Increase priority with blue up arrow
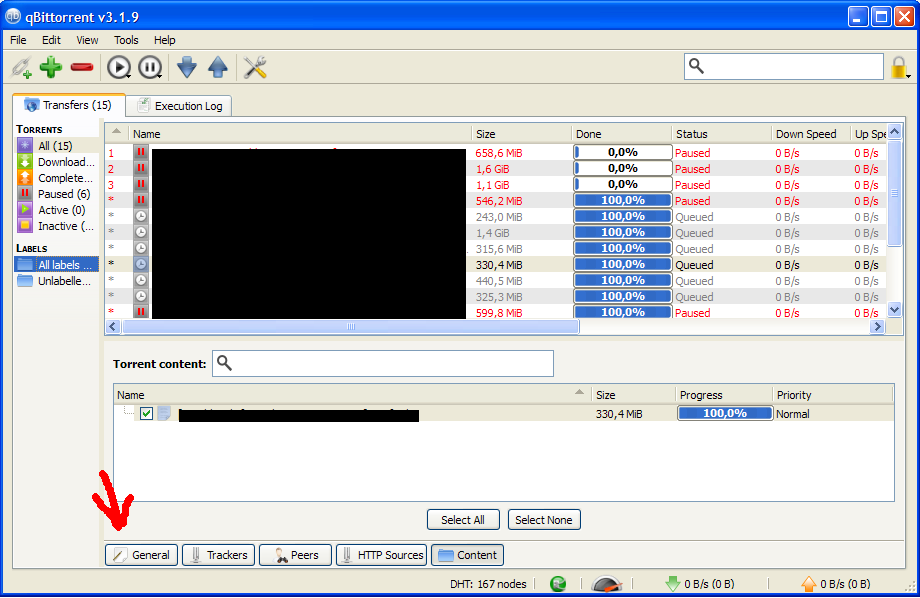 [218, 67]
